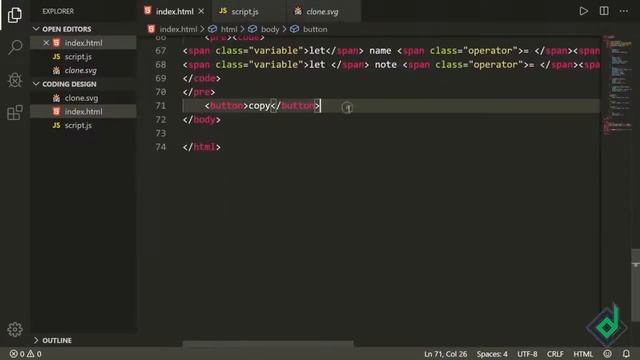Click the feedback smiley icon
Image resolution: width=640 pixels, height=360 pixels.
tap(608, 354)
